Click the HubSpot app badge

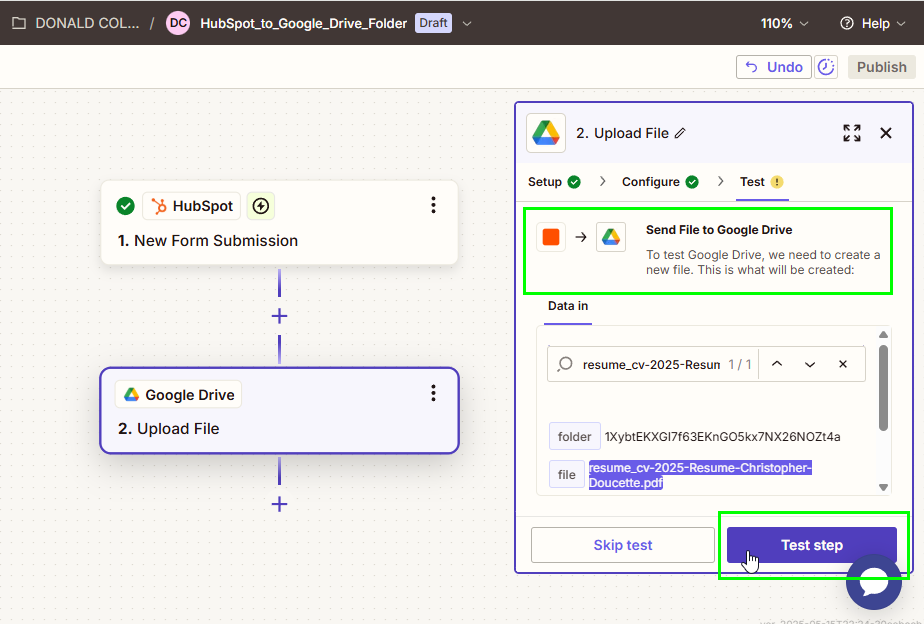(x=192, y=206)
